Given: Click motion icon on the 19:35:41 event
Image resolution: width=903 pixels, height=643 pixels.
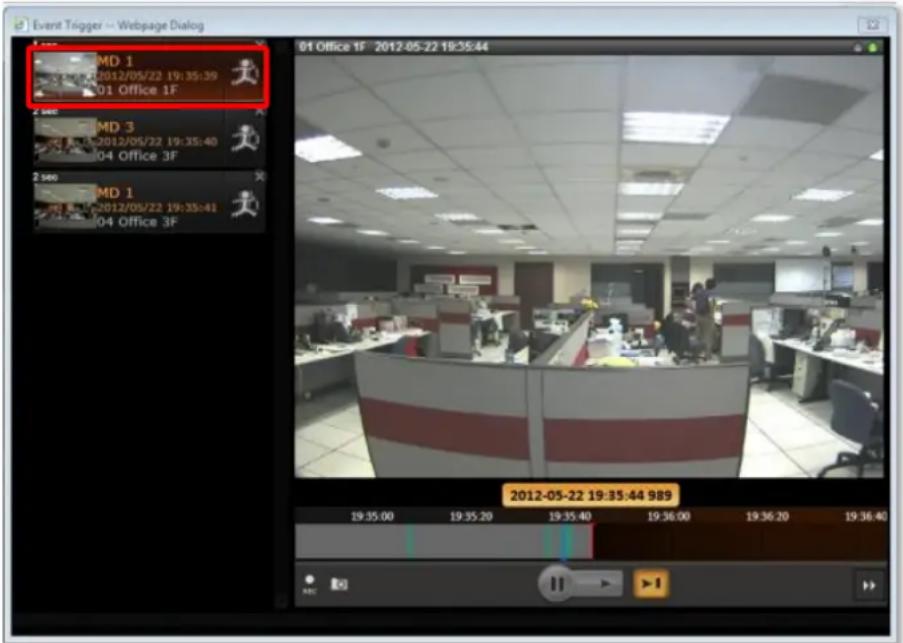Looking at the screenshot, I should (x=244, y=204).
